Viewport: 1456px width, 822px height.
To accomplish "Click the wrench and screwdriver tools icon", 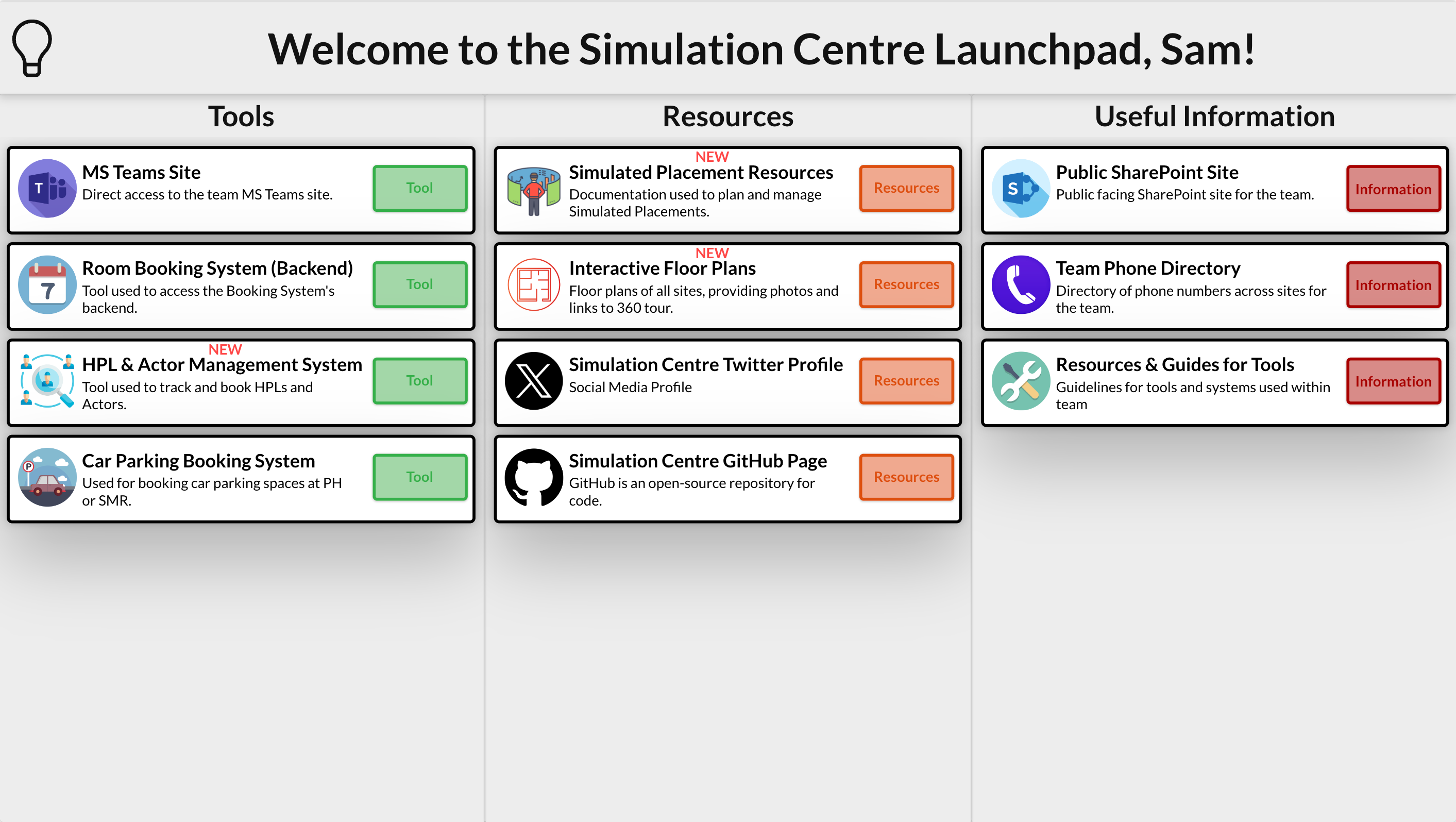I will [1021, 381].
